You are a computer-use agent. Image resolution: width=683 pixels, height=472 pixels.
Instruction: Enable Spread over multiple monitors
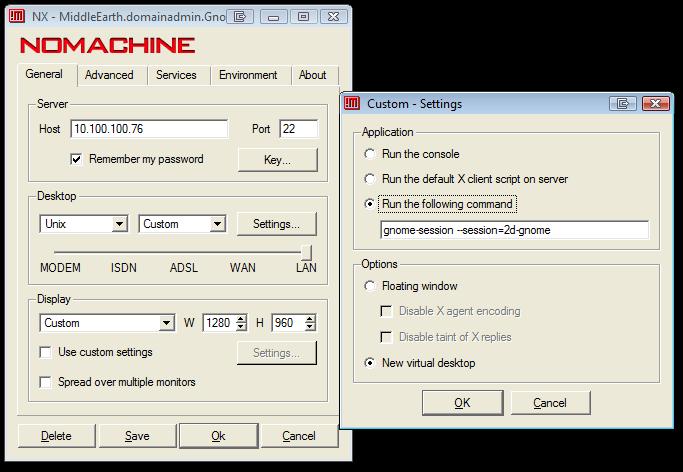point(45,382)
